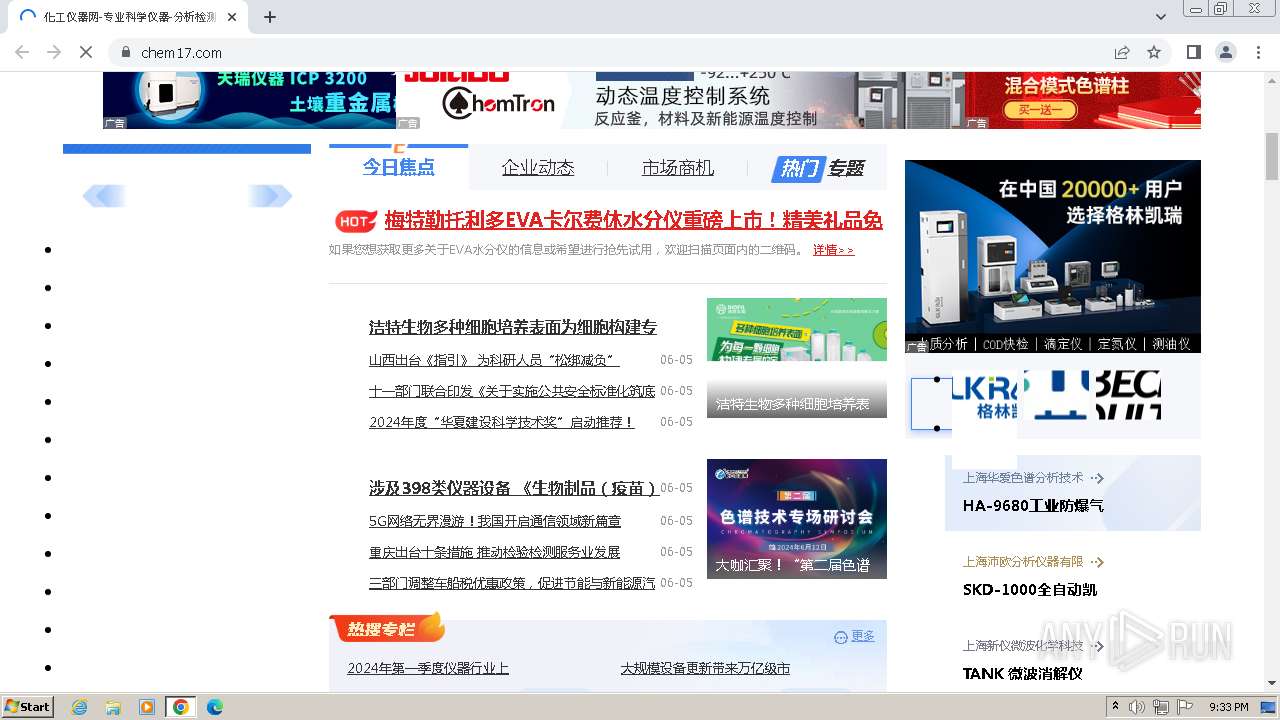Open article 三部门调整车船税优惠政策
Image resolution: width=1280 pixels, height=720 pixels.
point(512,583)
